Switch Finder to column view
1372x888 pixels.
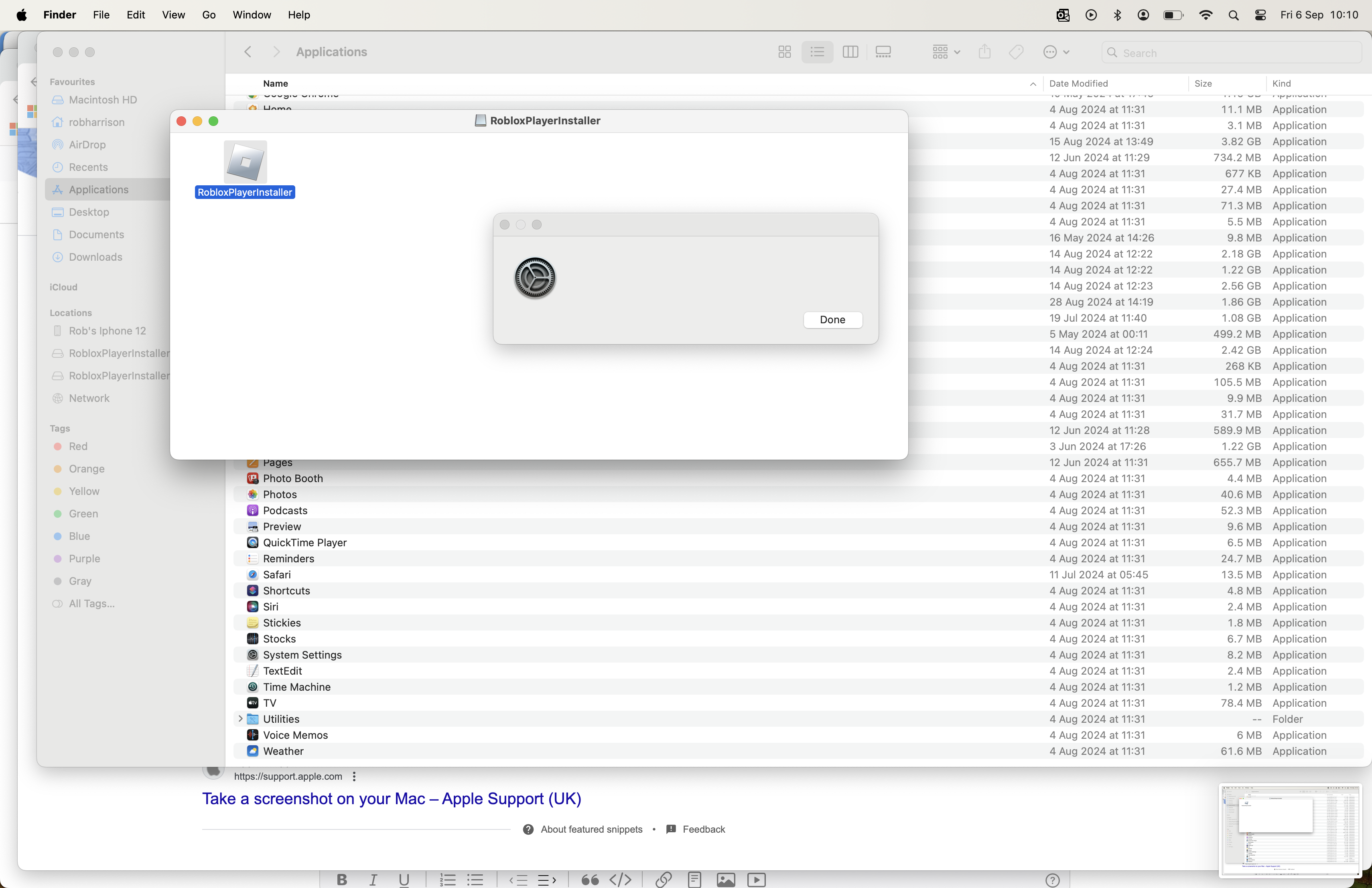click(850, 53)
